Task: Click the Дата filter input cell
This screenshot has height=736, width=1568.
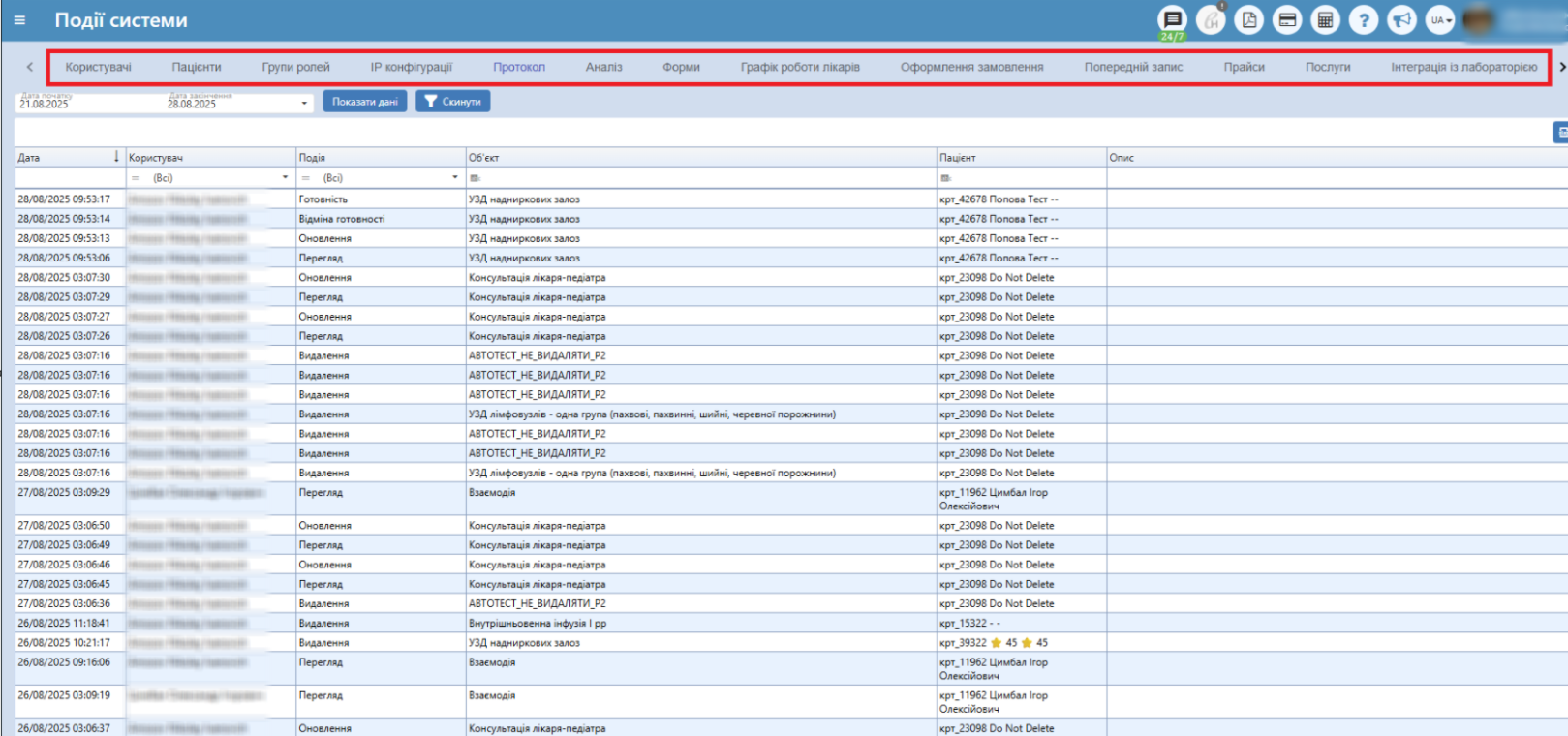Action: coord(70,178)
